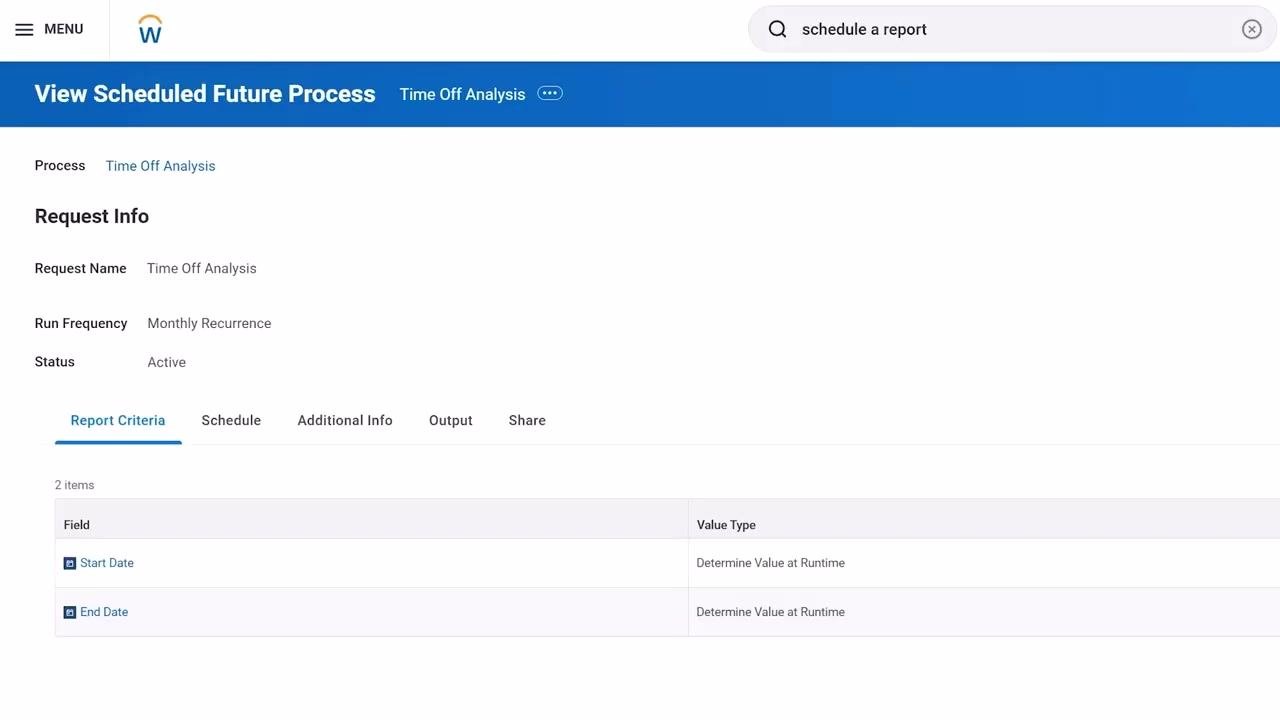Click the Request Name value Time Off Analysis
The width and height of the screenshot is (1280, 720).
[x=202, y=268]
